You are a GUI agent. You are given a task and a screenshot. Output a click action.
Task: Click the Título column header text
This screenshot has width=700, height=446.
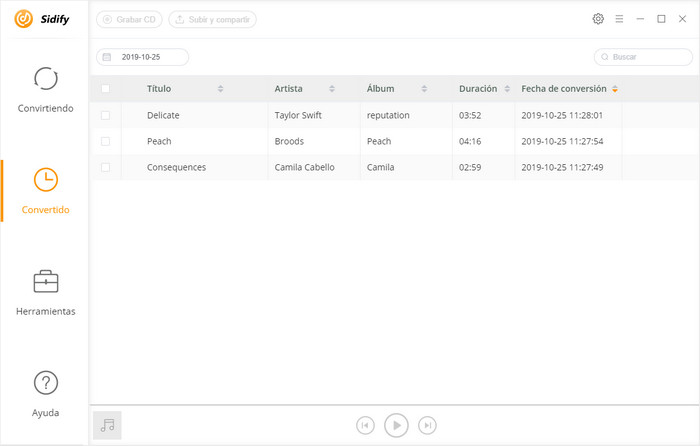click(159, 88)
